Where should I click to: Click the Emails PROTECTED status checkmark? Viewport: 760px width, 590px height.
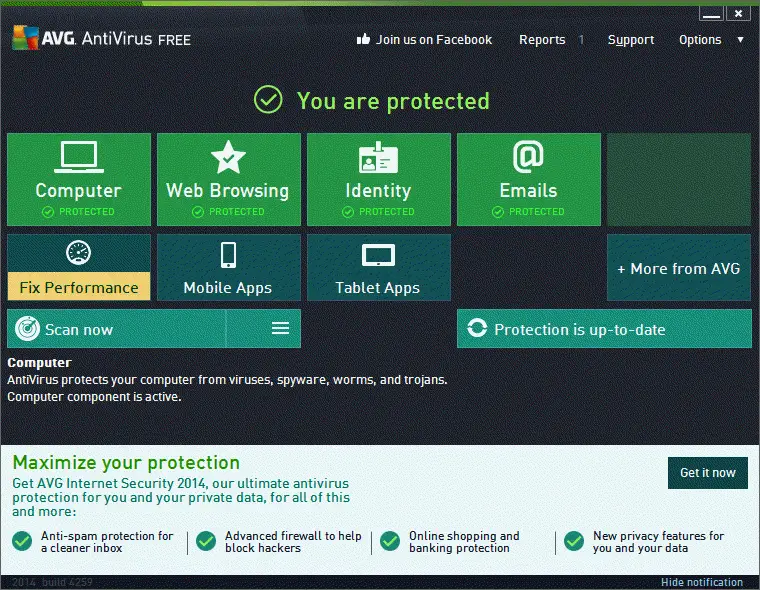pos(498,212)
